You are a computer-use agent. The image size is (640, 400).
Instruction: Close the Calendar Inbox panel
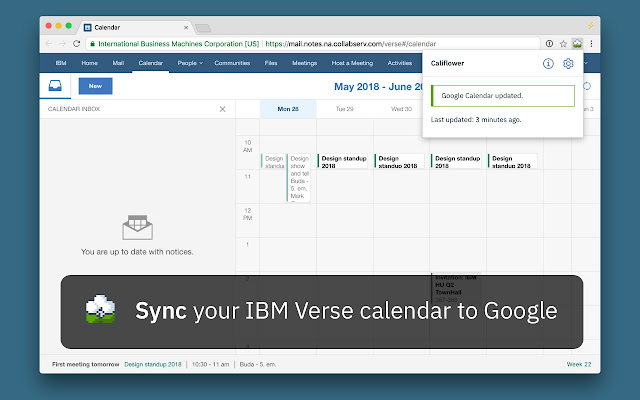[x=222, y=109]
